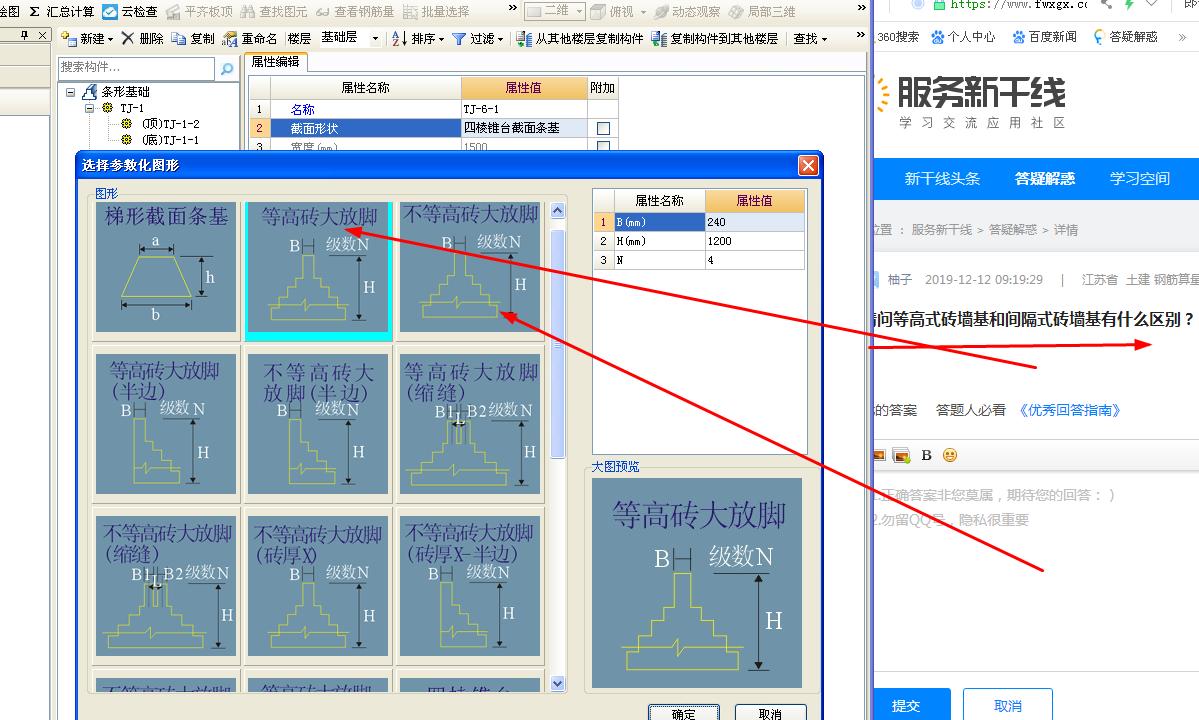Toggle 附加 checkbox for 宽度 row

coord(603,146)
